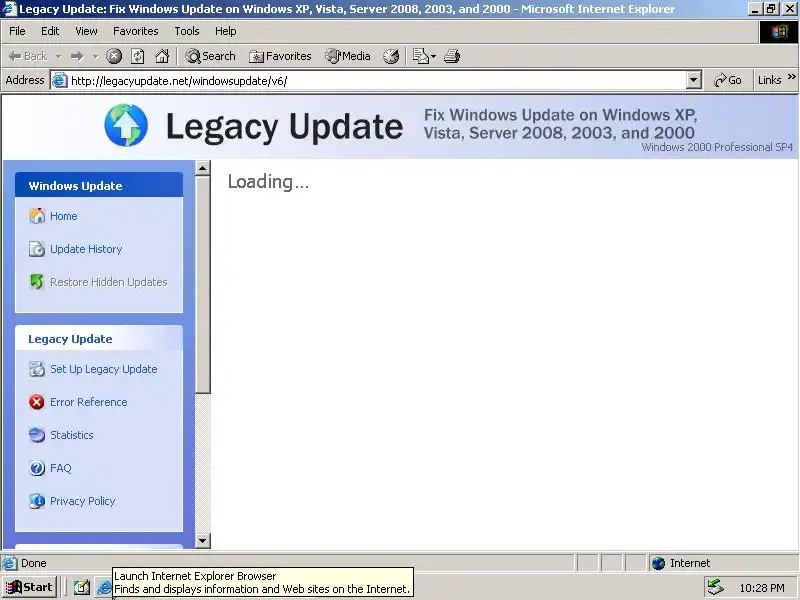Click the Show Desktop quick launch icon
The width and height of the screenshot is (800, 600).
[82, 588]
